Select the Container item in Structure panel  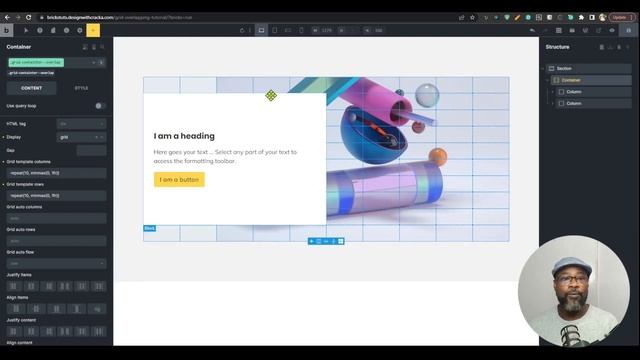[591, 80]
